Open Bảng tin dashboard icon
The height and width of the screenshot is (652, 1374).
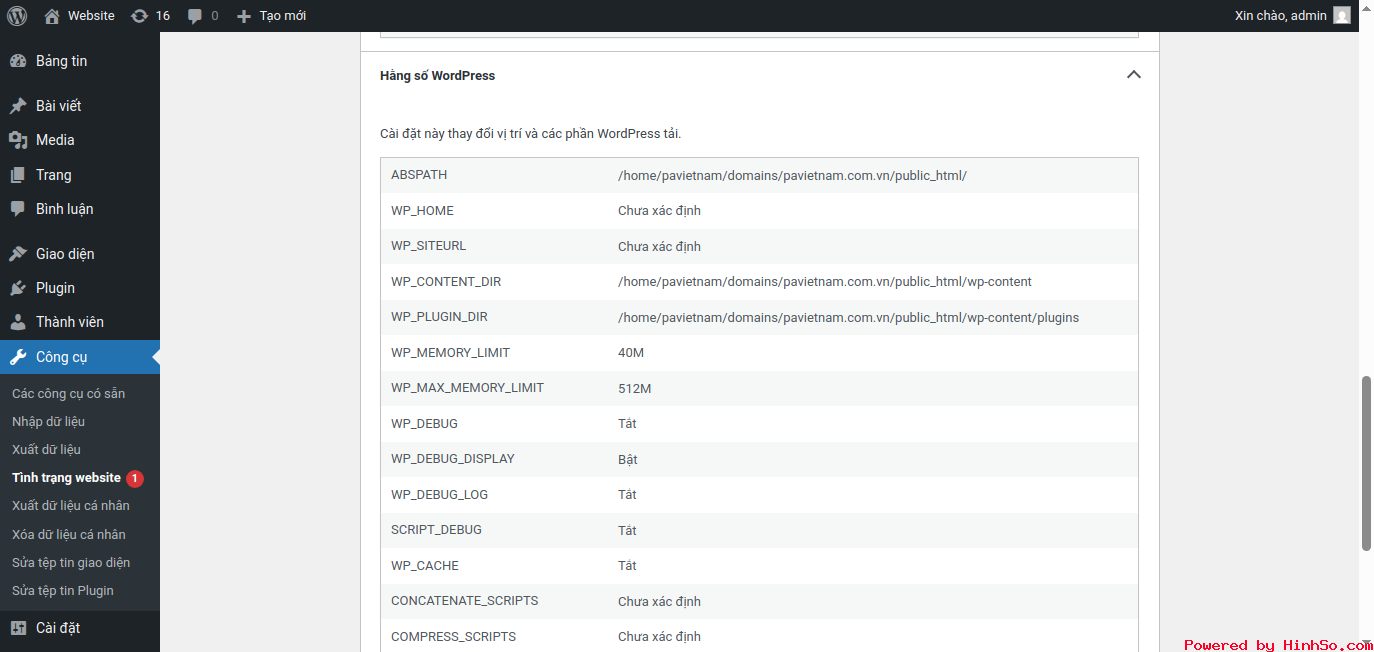pos(18,61)
